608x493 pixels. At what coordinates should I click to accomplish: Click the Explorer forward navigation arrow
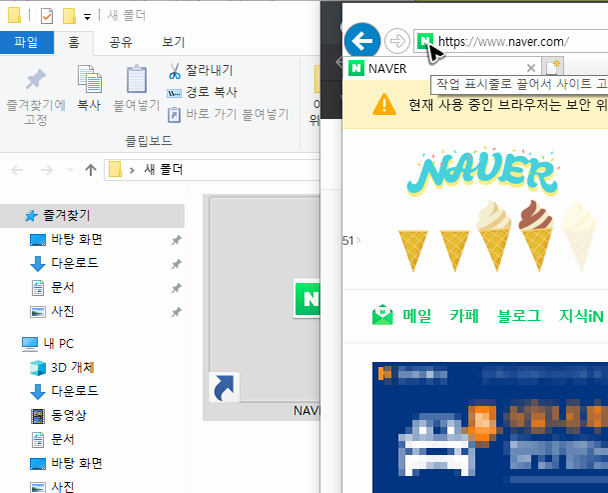pos(47,170)
